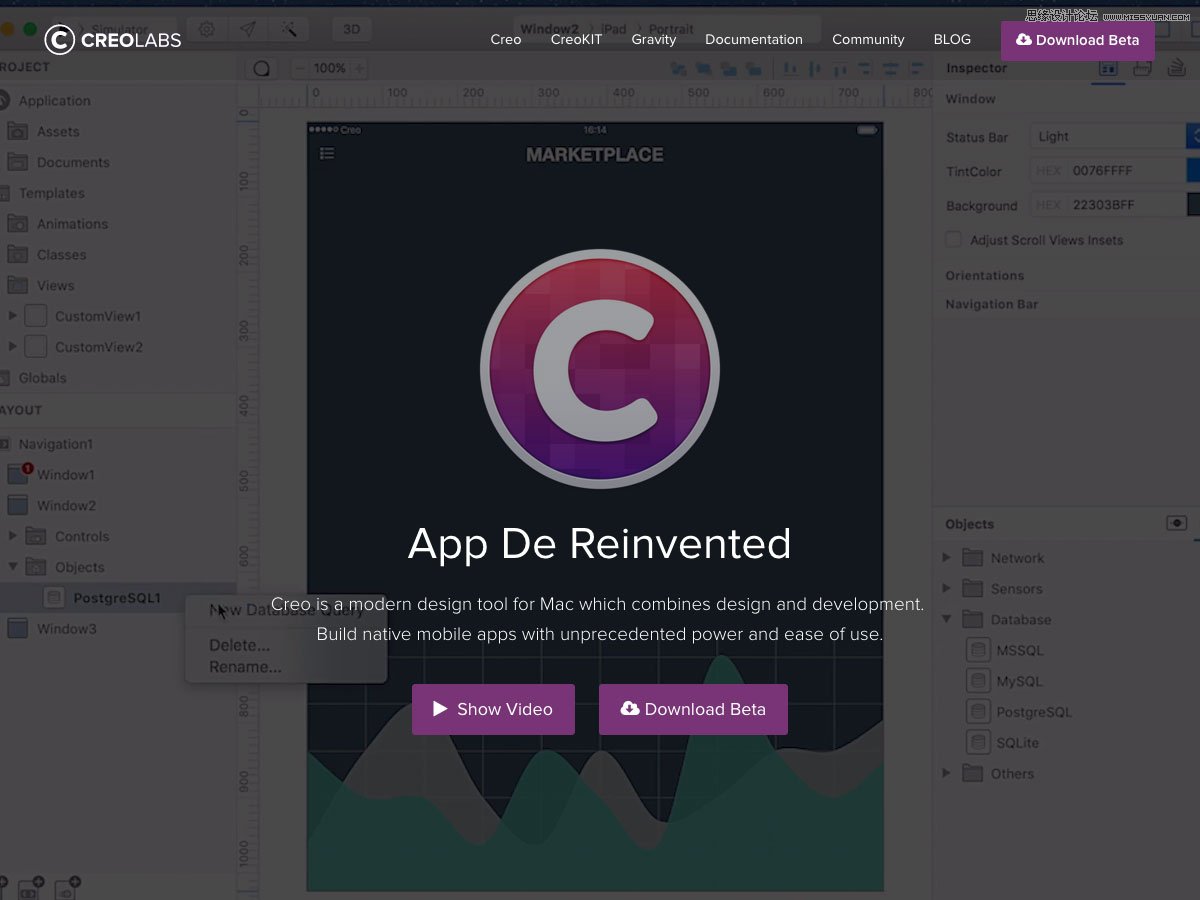Expand the Sensors folder
Screen dimensions: 1200x900
click(946, 589)
